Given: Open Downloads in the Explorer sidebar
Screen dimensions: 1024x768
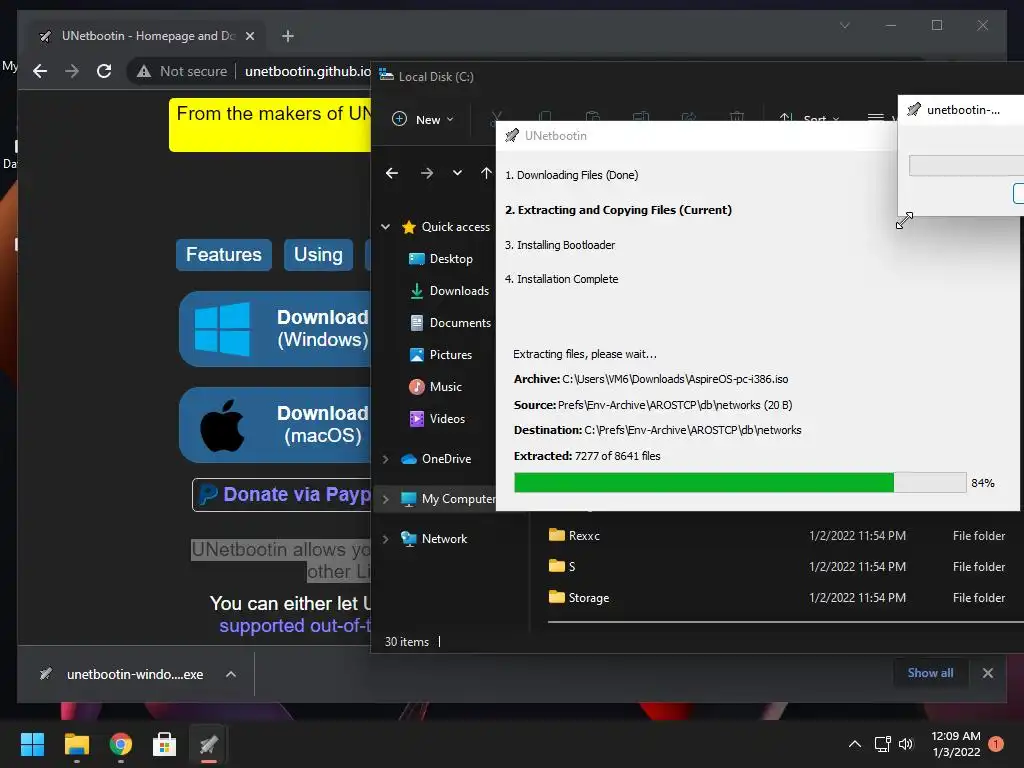Looking at the screenshot, I should point(449,291).
